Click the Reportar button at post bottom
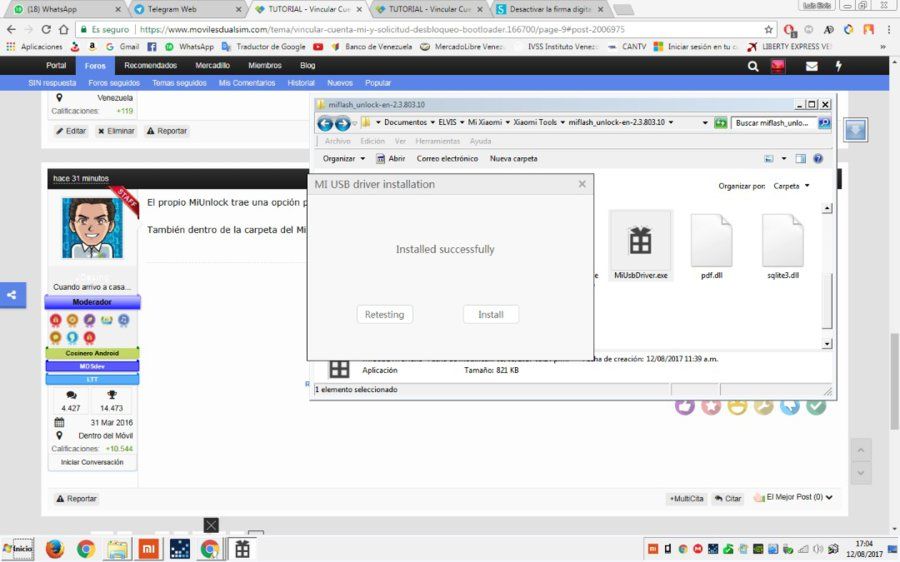The width and height of the screenshot is (900, 562). [x=76, y=498]
